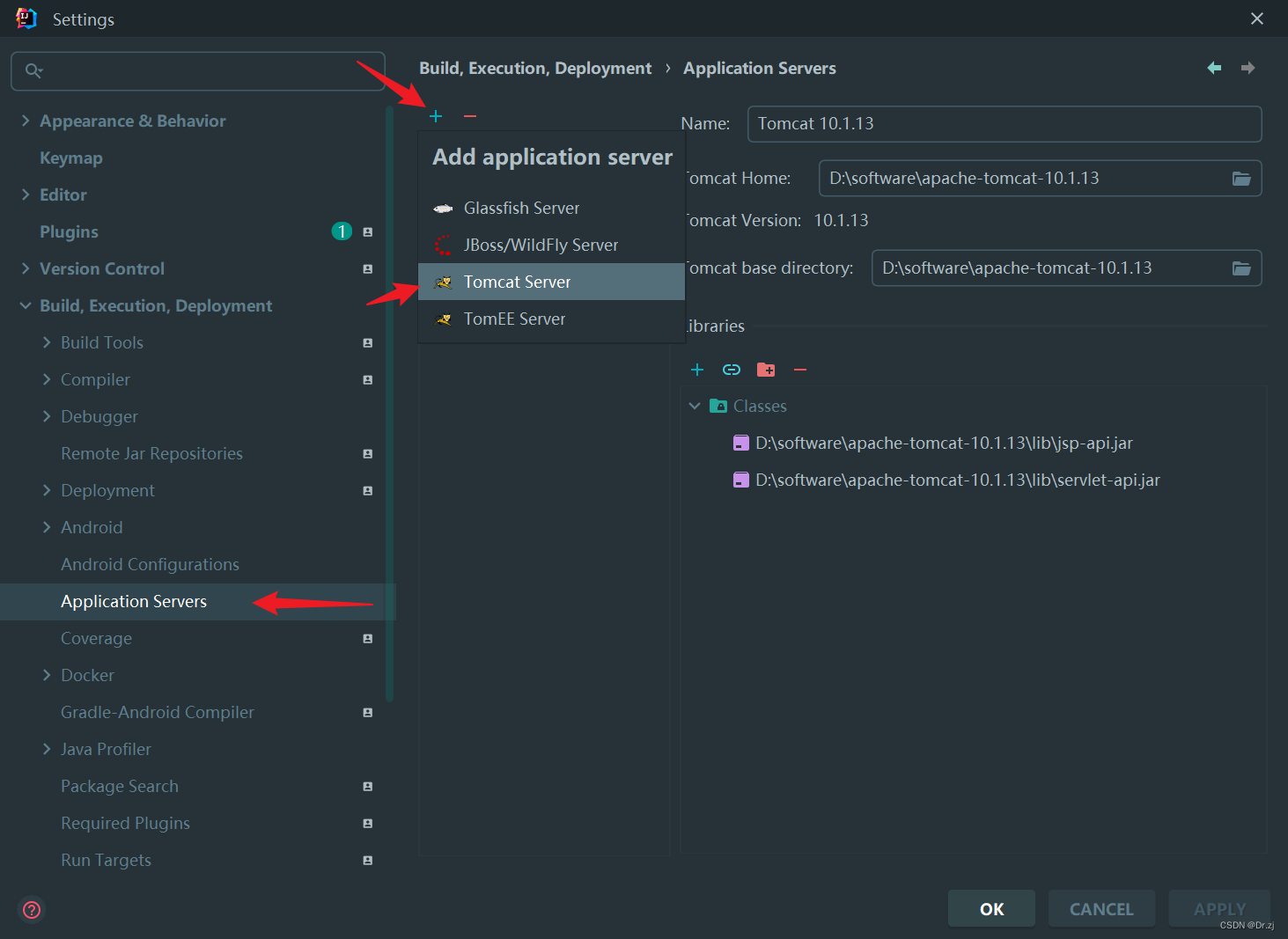Viewport: 1288px width, 939px height.
Task: Click the jsp-api.jar archive icon
Action: (741, 443)
